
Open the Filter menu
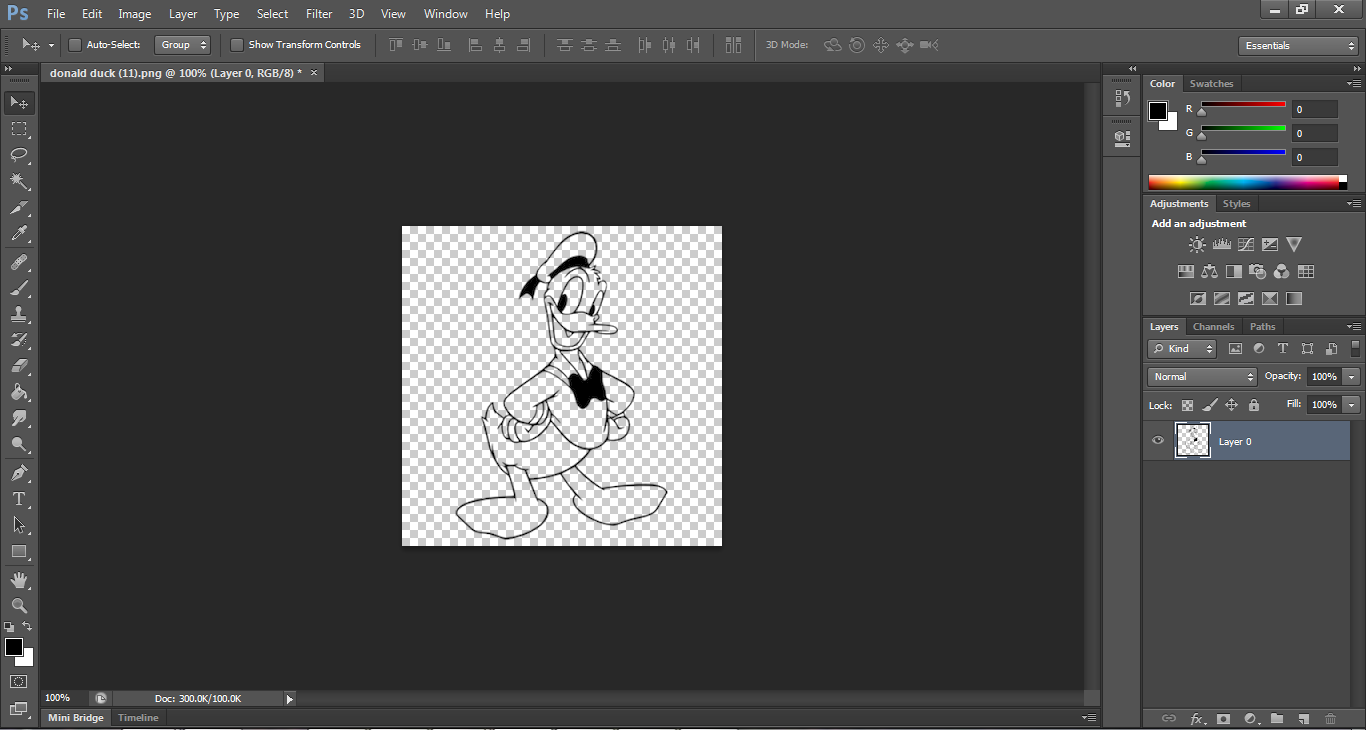319,14
